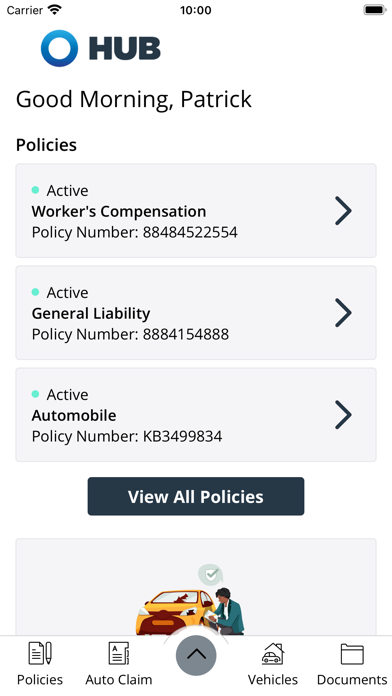Expand the center up-arrow menu button

tap(196, 655)
